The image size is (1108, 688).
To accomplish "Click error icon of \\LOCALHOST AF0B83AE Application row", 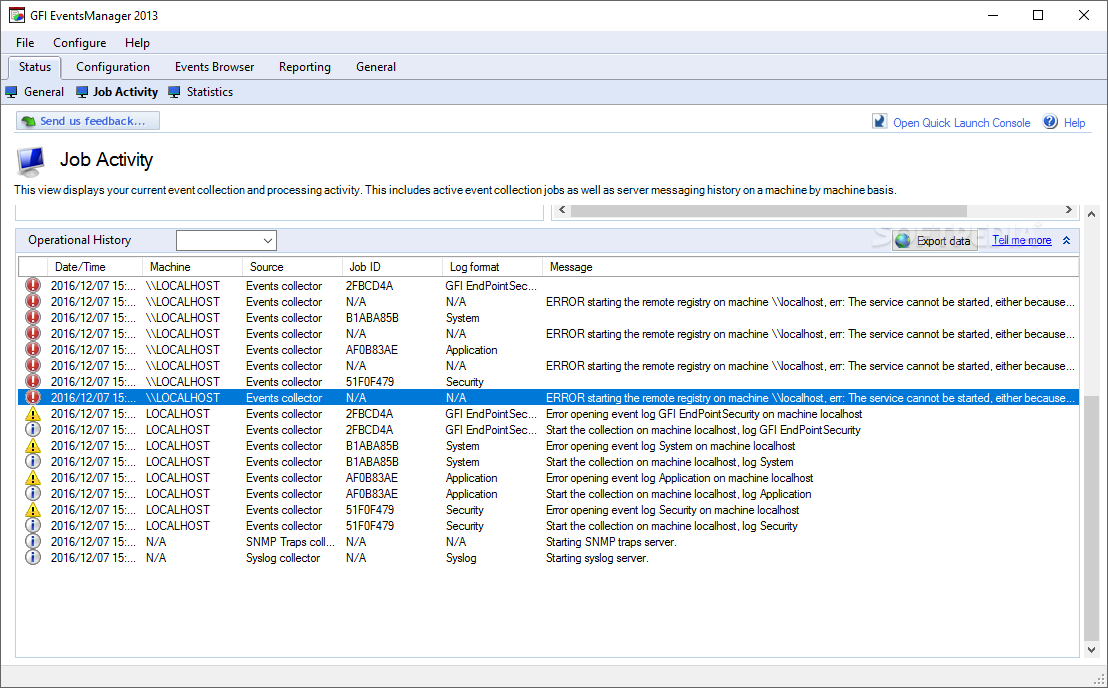I will (x=33, y=350).
